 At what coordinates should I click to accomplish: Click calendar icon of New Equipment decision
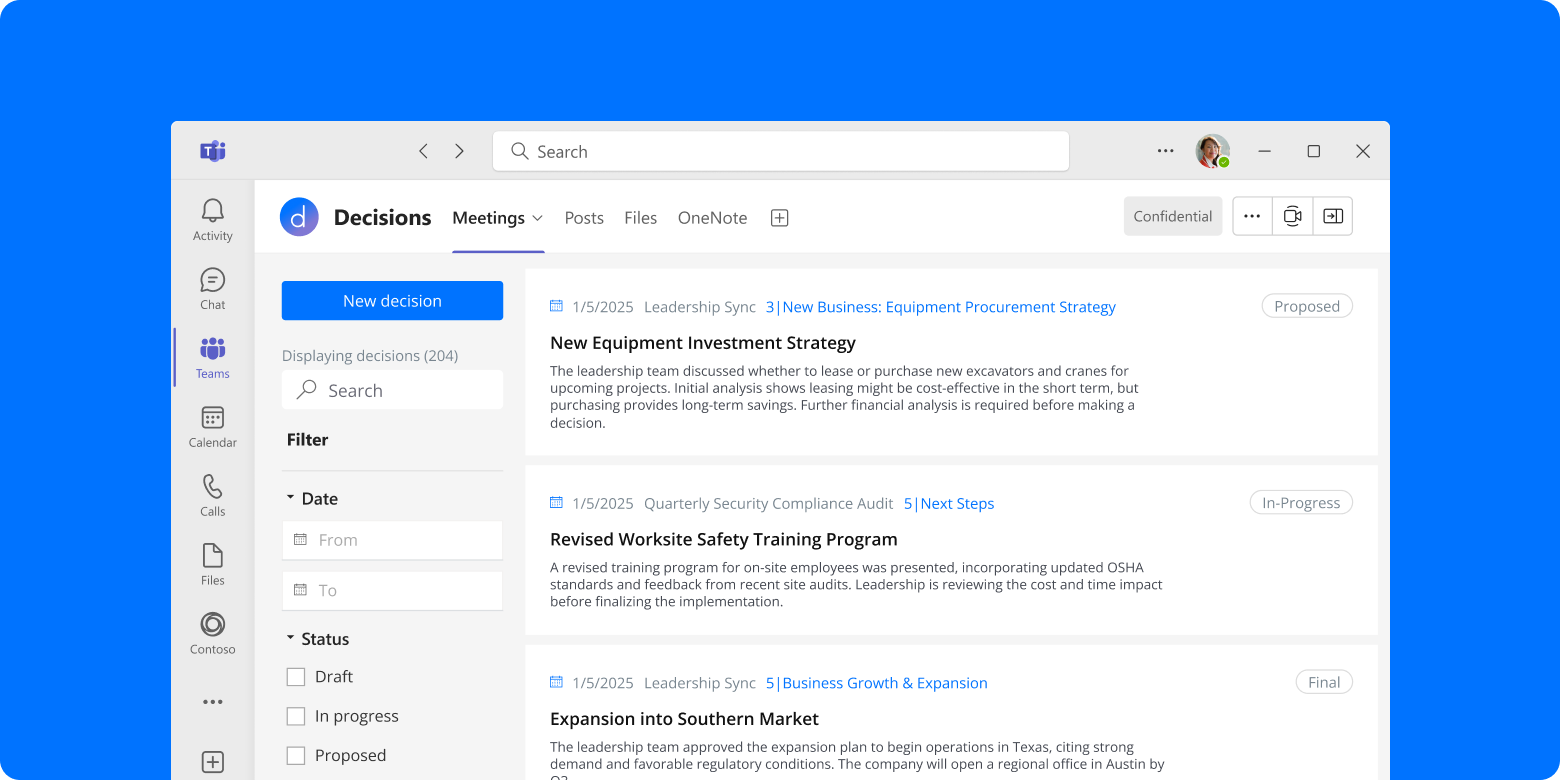click(556, 306)
